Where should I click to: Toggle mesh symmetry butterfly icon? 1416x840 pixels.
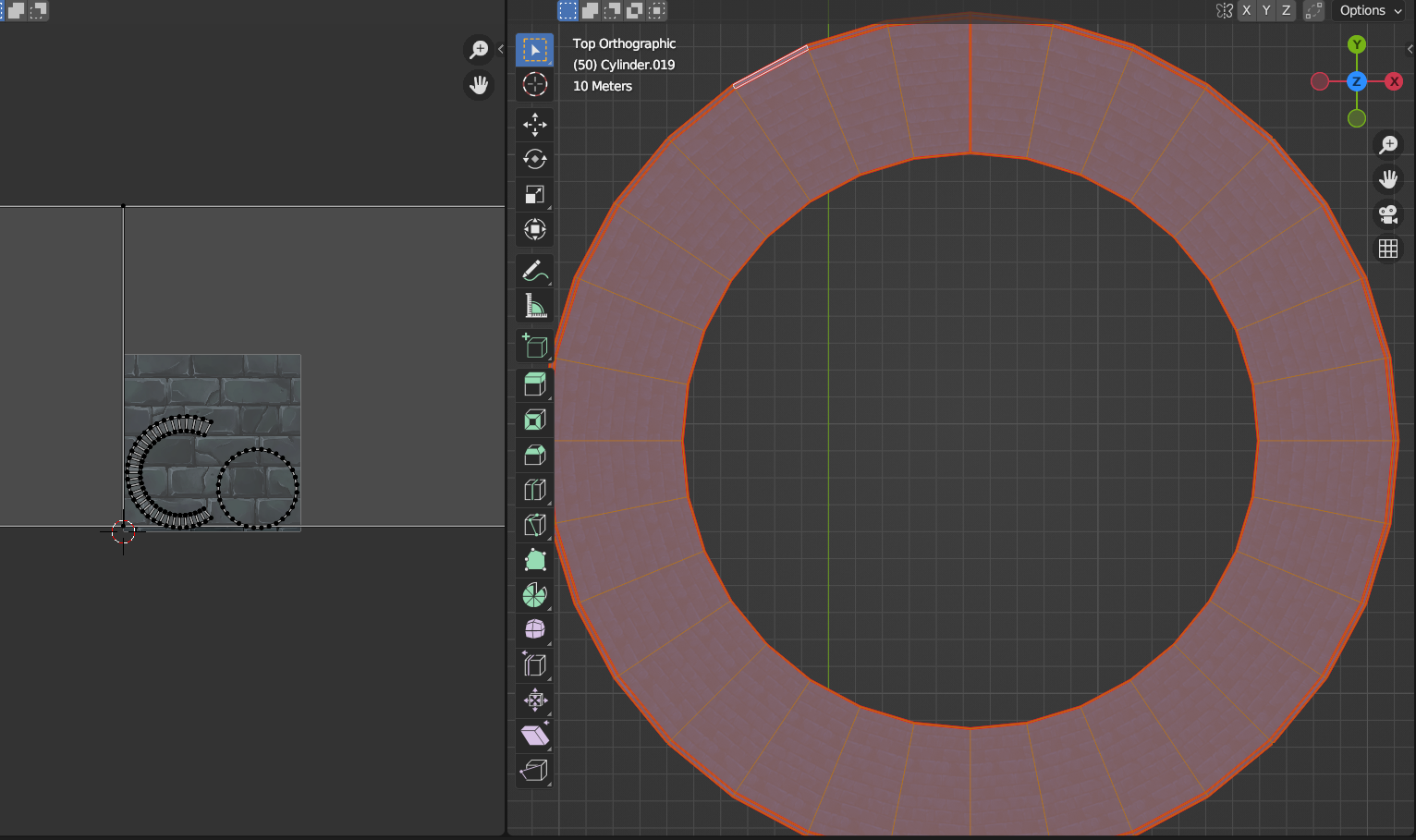click(1224, 10)
